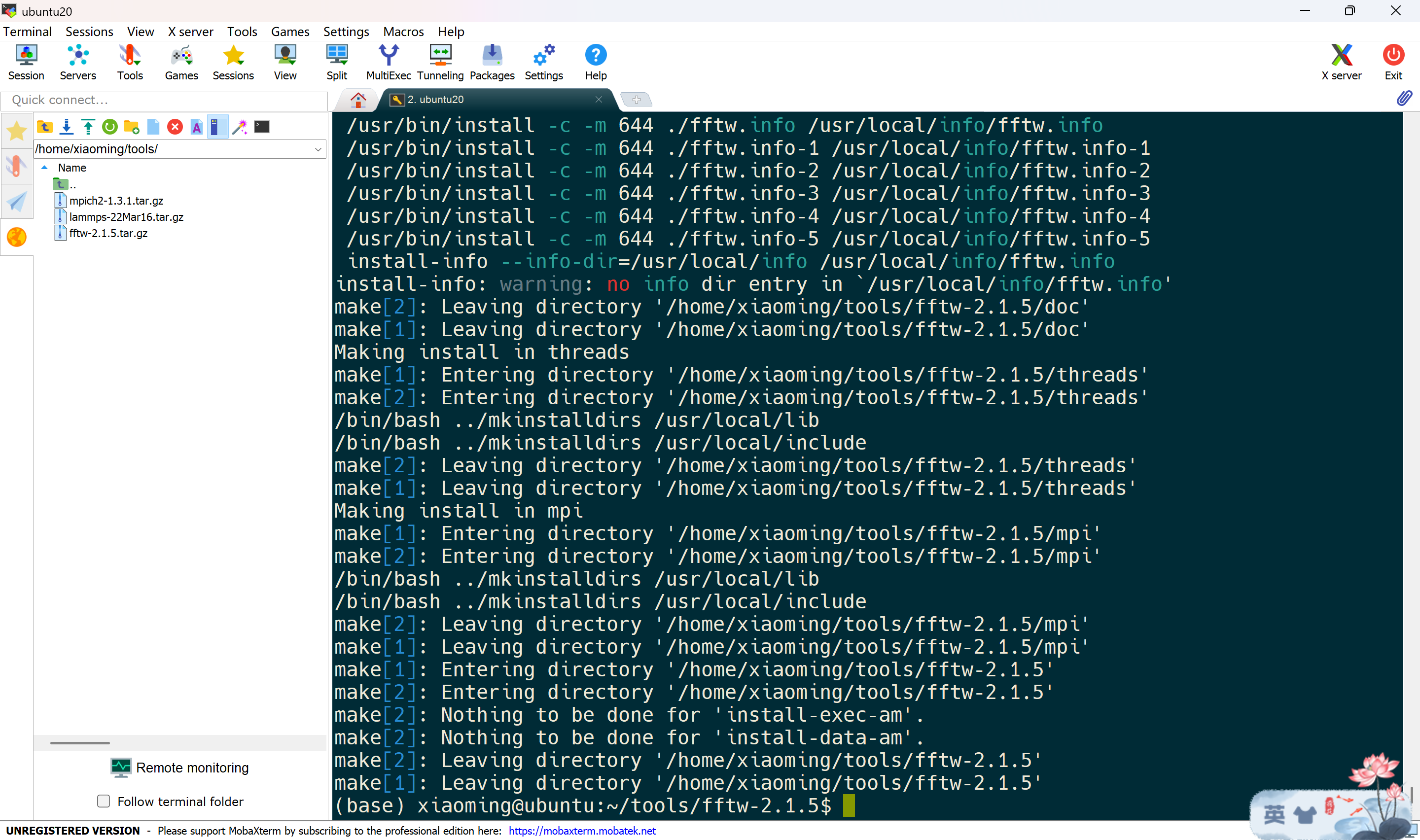Start the X server toolbar button
Image resolution: width=1420 pixels, height=840 pixels.
tap(1341, 62)
